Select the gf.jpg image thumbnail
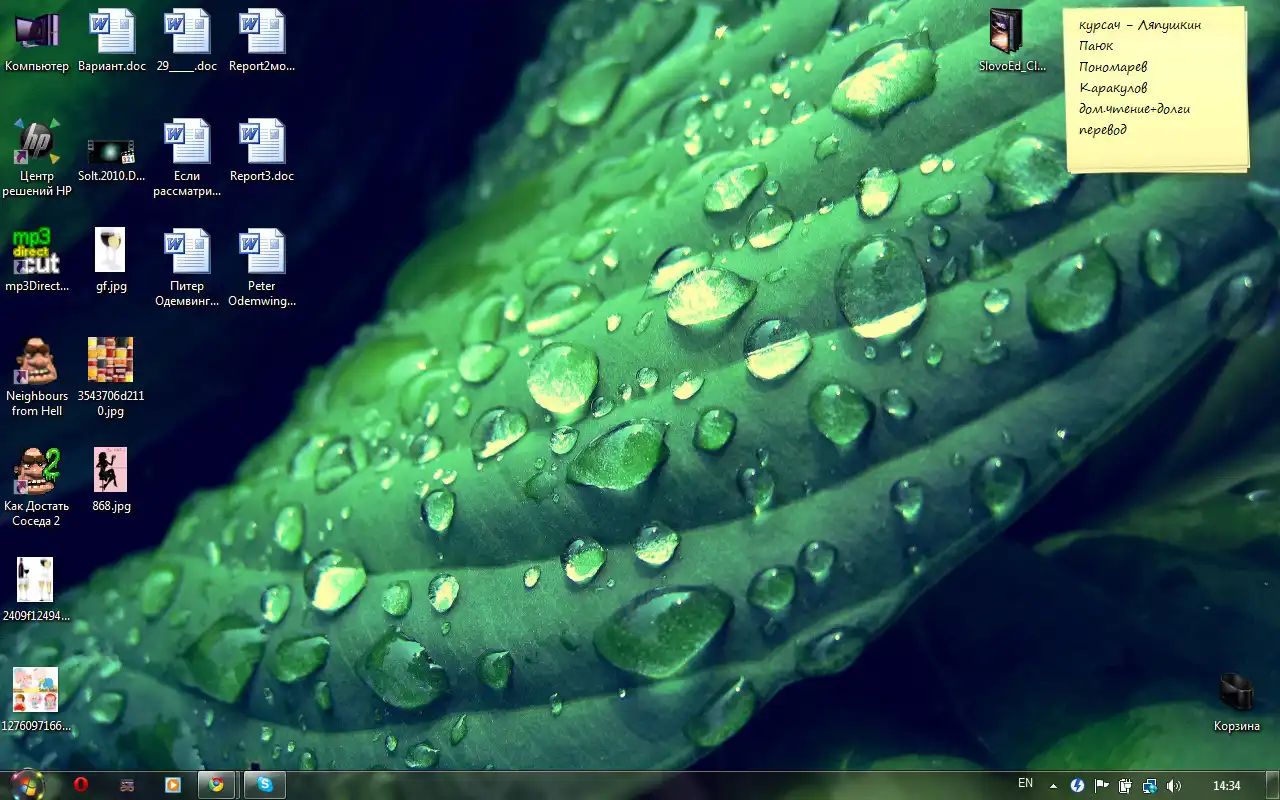The image size is (1280, 800). [x=110, y=260]
